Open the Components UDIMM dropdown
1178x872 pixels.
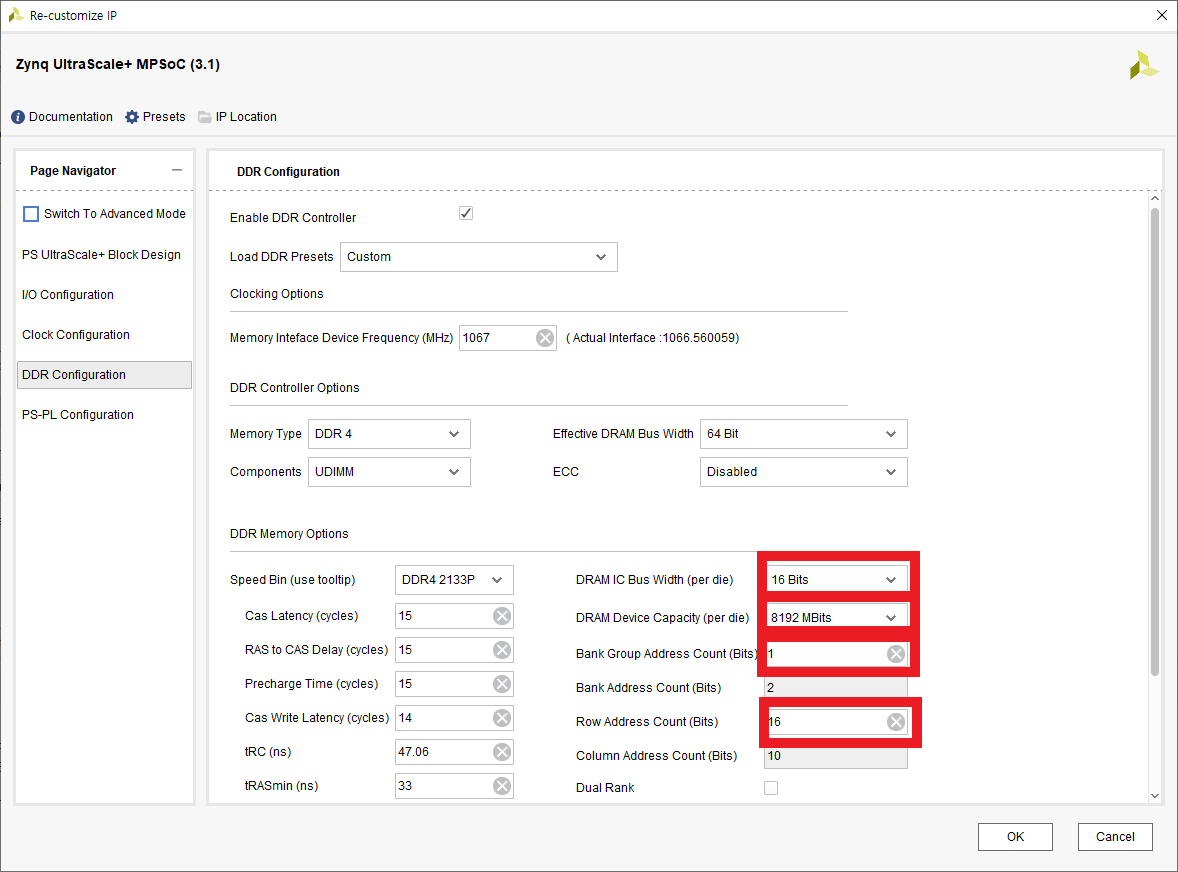[x=389, y=472]
